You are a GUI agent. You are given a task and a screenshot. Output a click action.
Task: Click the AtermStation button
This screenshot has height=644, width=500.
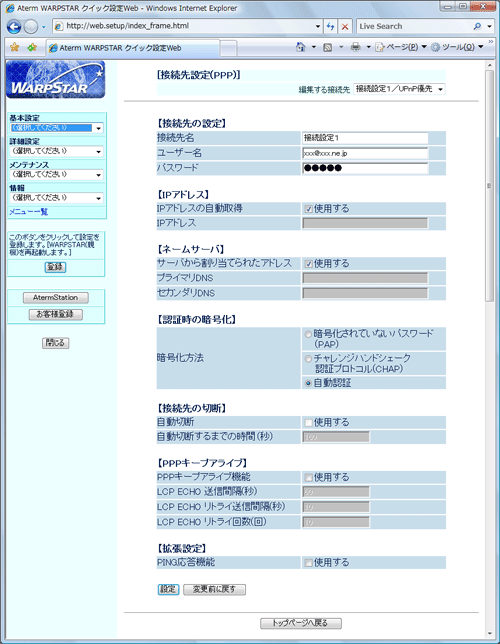(x=55, y=297)
